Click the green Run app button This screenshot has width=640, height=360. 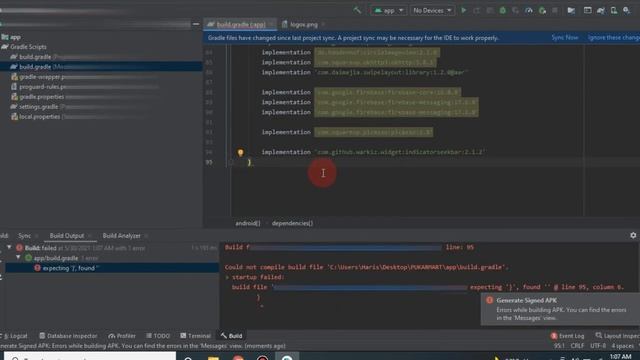[464, 11]
